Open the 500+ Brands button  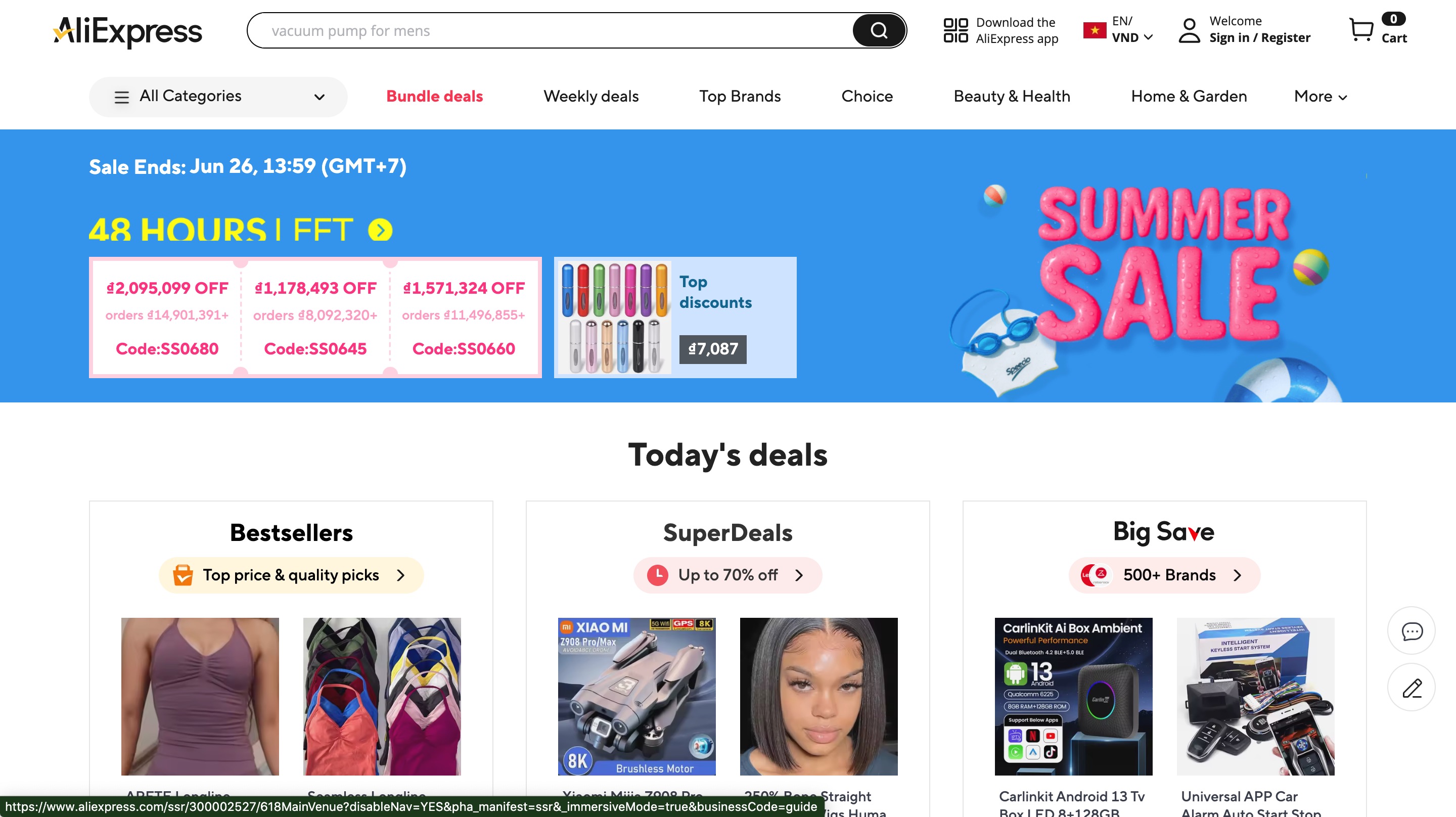click(x=1164, y=575)
